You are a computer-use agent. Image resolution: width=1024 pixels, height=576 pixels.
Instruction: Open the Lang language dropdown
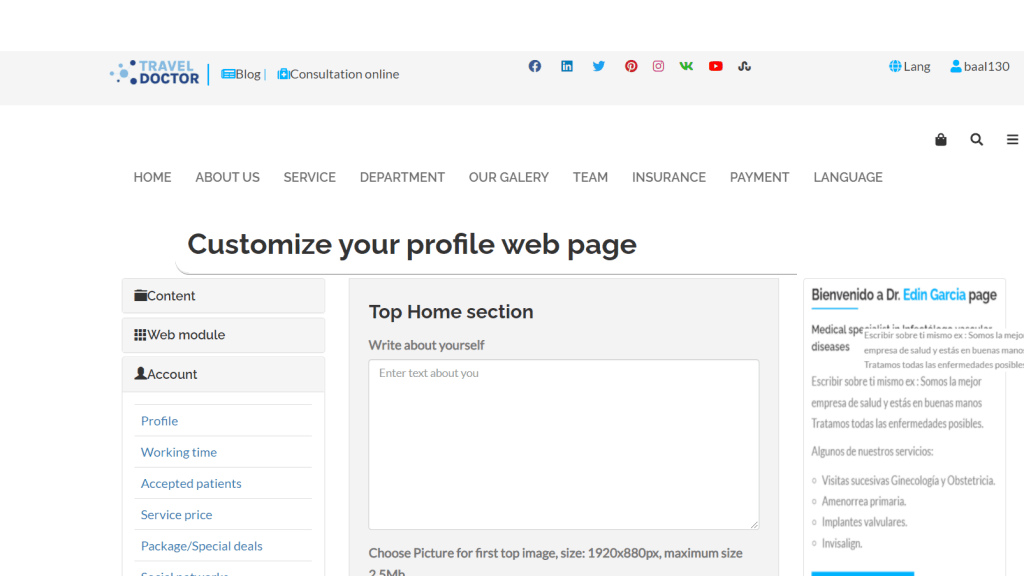pyautogui.click(x=909, y=66)
